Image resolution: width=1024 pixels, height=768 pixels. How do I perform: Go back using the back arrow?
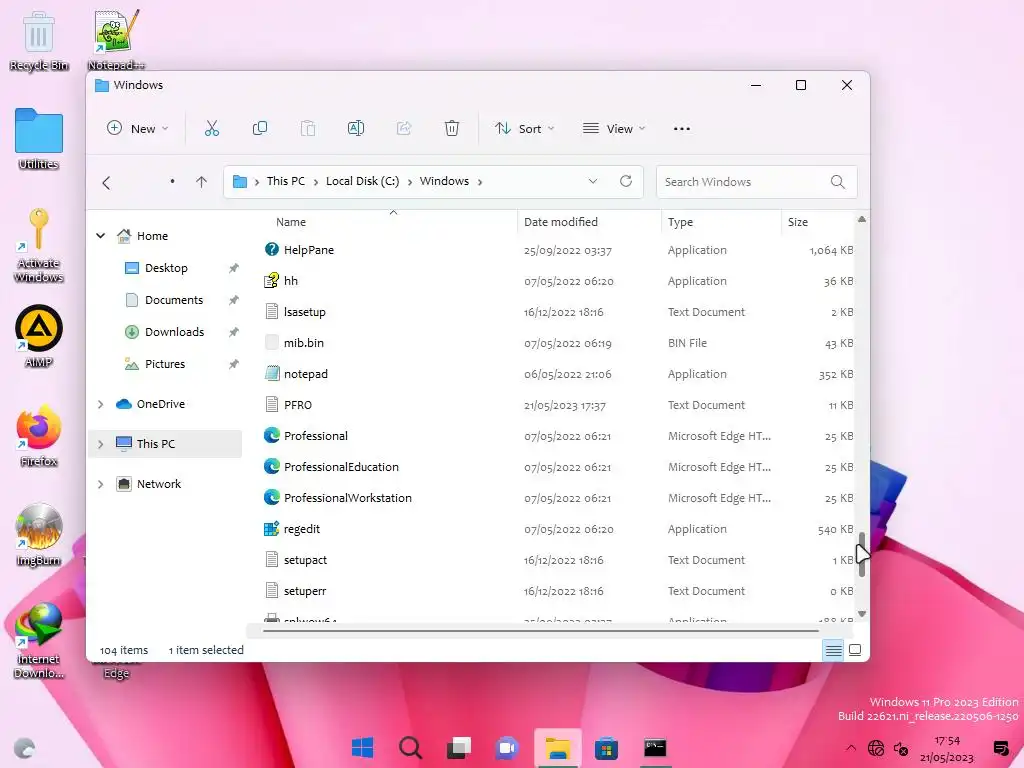(106, 182)
